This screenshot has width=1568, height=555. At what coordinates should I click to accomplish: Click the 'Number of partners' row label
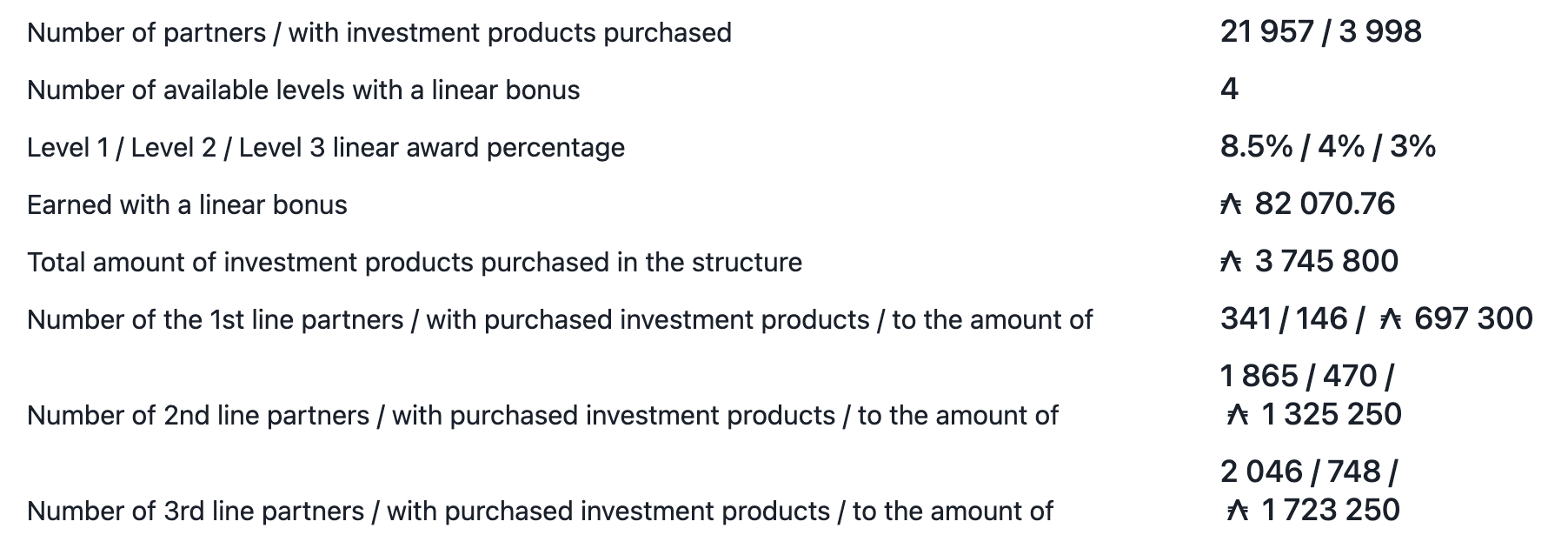coord(379,33)
